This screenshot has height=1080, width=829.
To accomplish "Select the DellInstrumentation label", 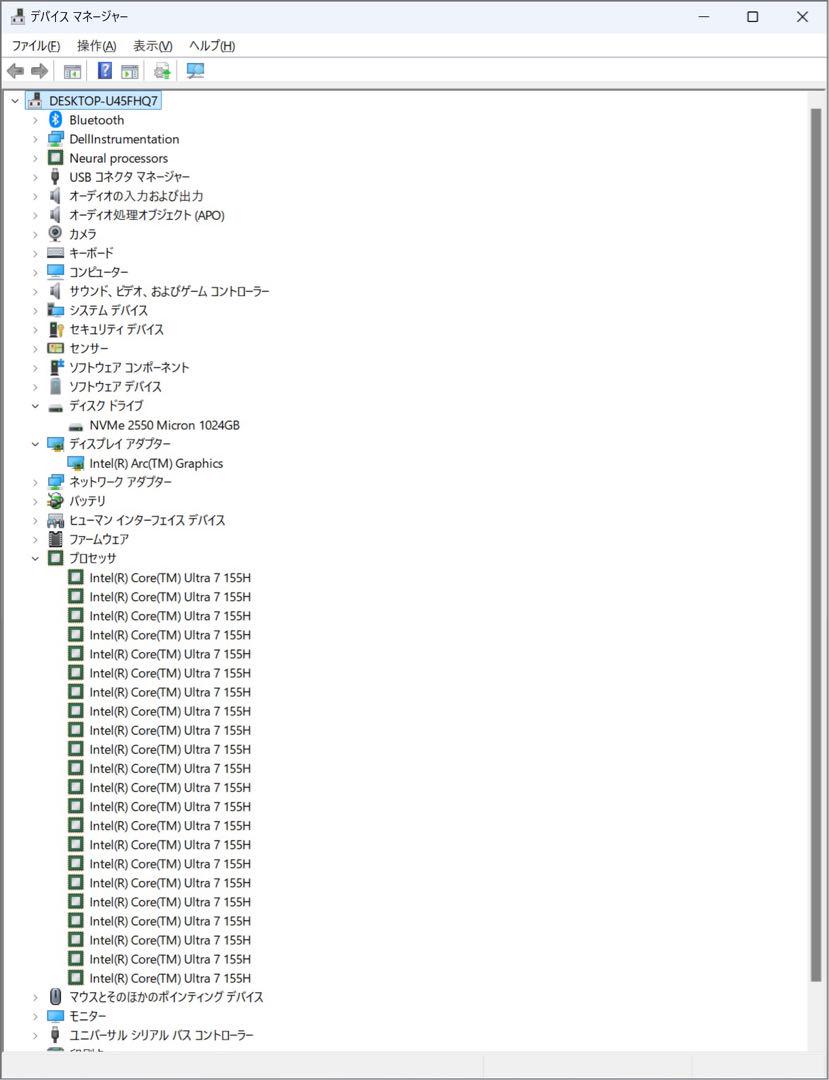I will (x=124, y=139).
